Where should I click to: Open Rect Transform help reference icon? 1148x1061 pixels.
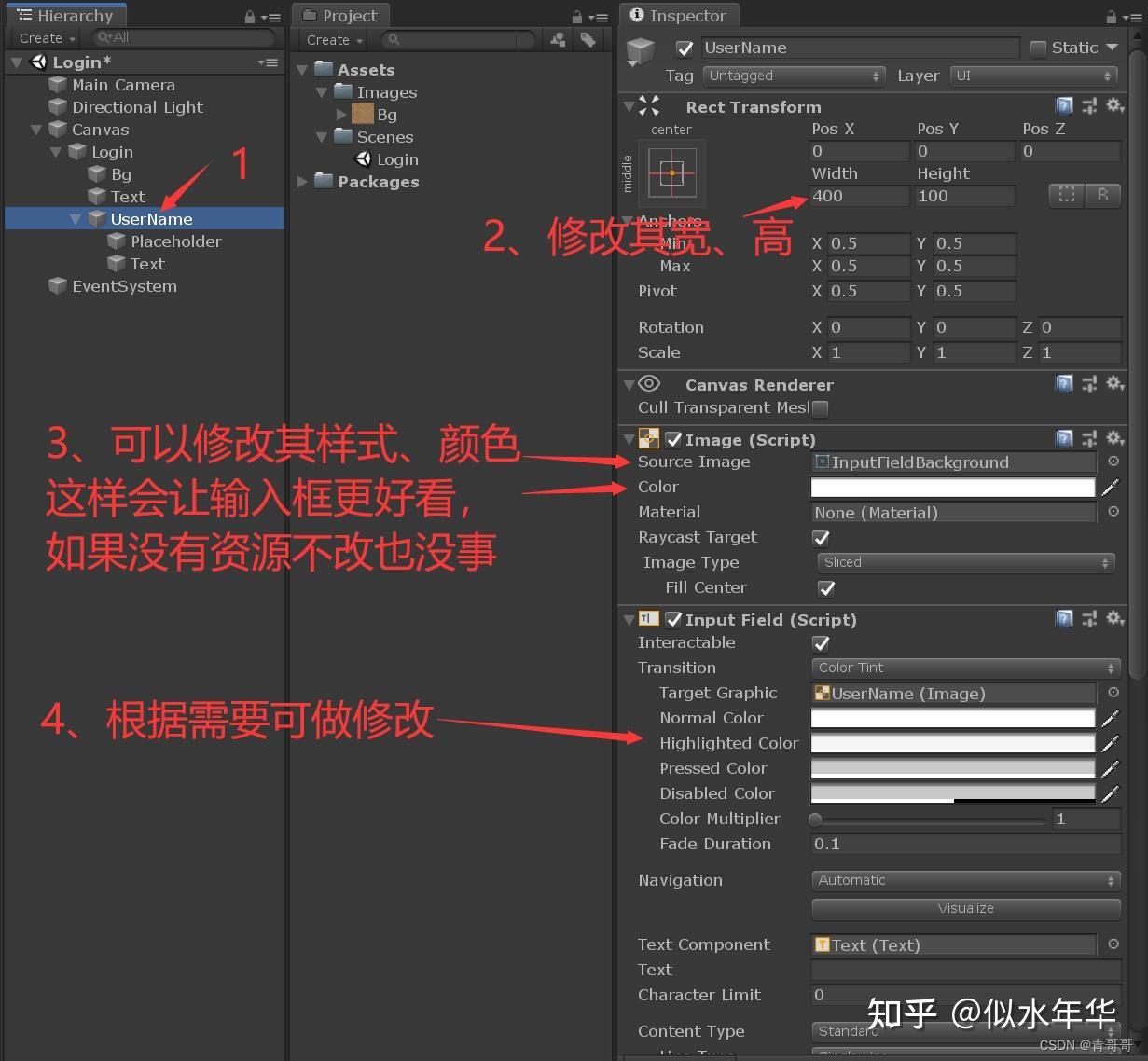click(1064, 106)
